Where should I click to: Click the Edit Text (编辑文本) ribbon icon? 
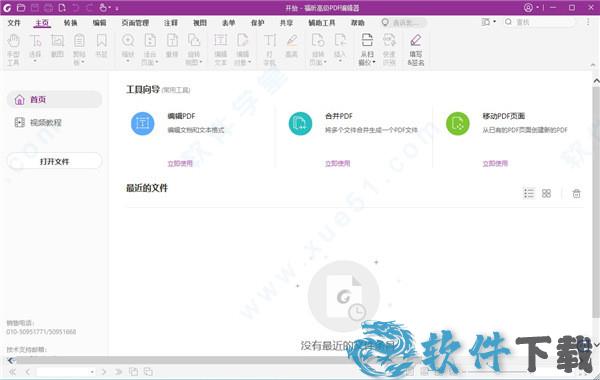(220, 50)
